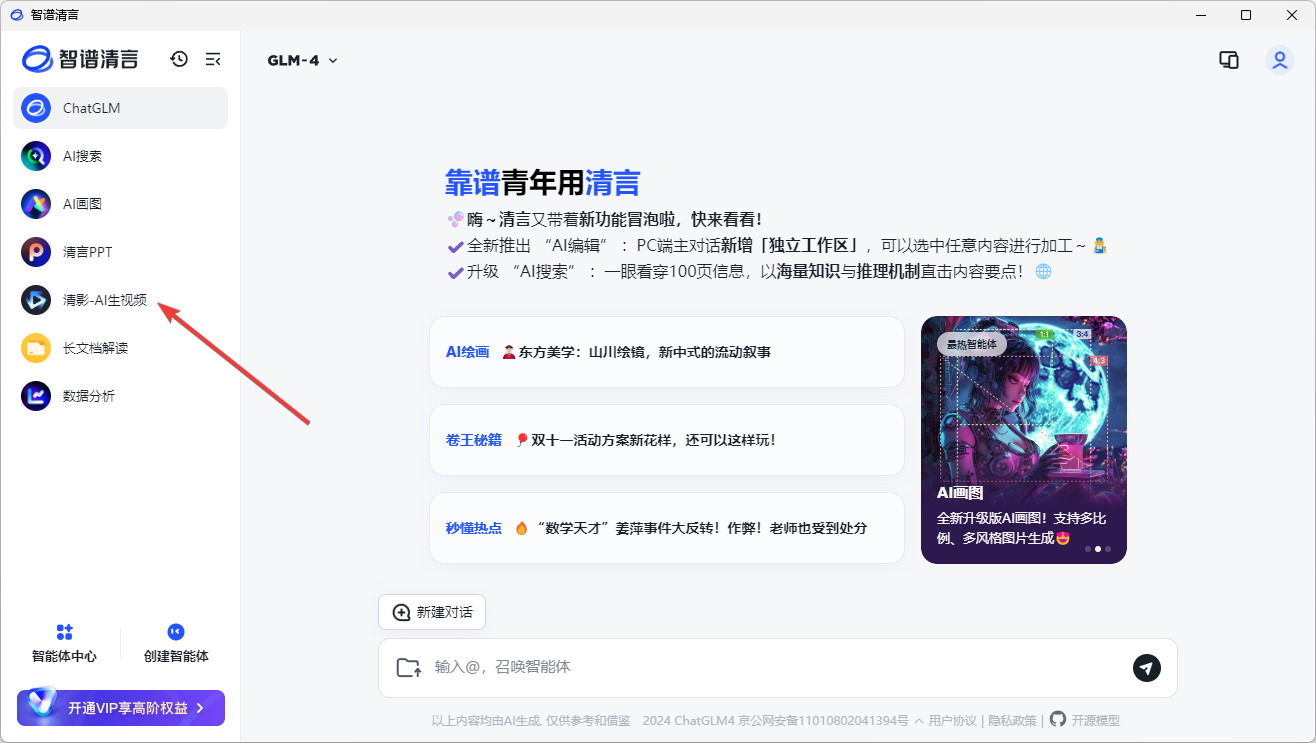Open the 卷王秘籍 双十一 suggestion card

click(667, 440)
